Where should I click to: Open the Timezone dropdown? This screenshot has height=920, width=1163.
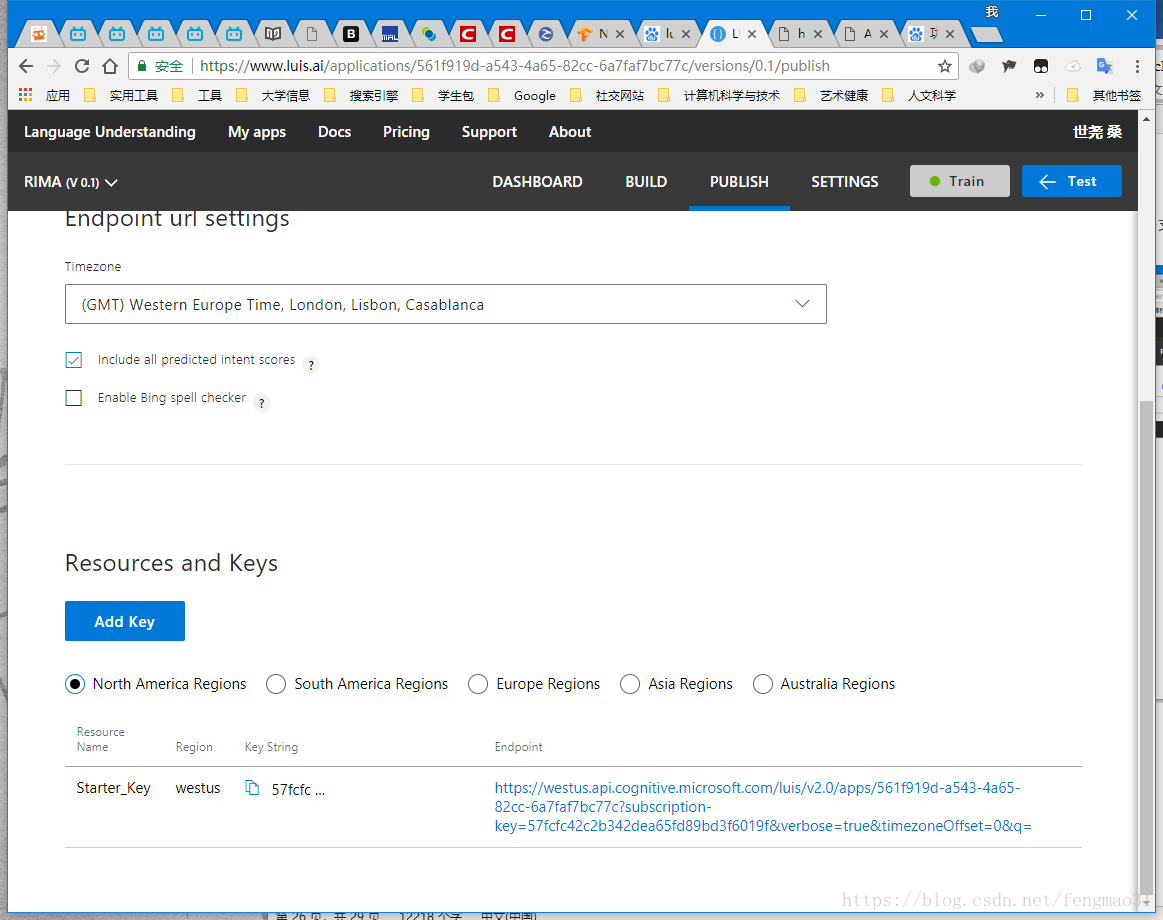pyautogui.click(x=446, y=304)
